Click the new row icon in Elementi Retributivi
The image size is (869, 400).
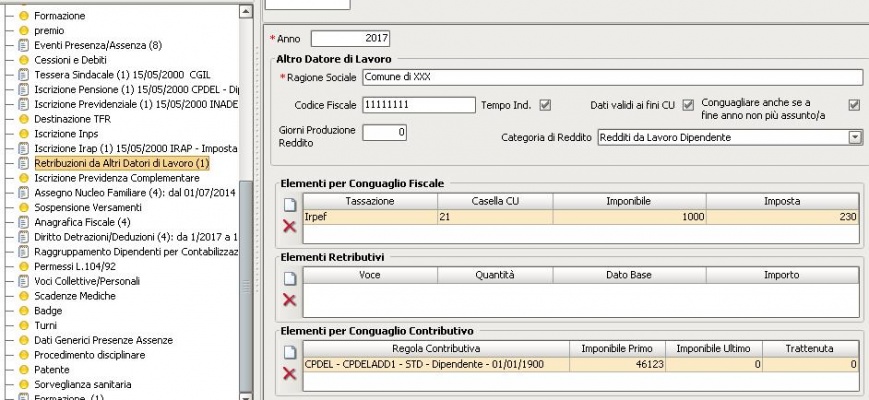coord(290,277)
